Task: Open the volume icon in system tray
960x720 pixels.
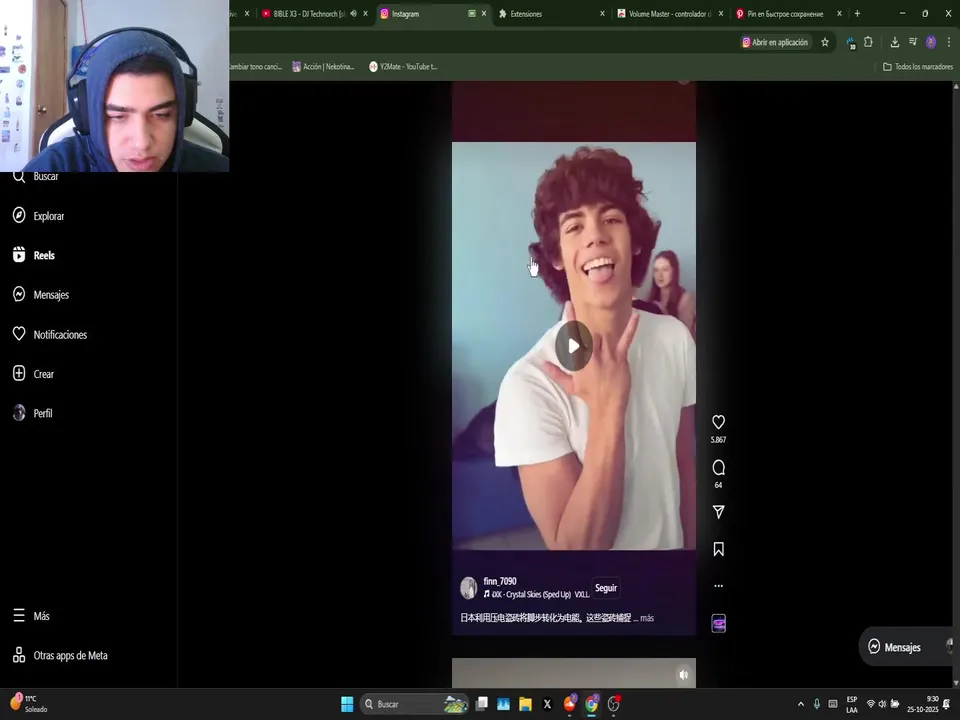Action: click(x=882, y=704)
